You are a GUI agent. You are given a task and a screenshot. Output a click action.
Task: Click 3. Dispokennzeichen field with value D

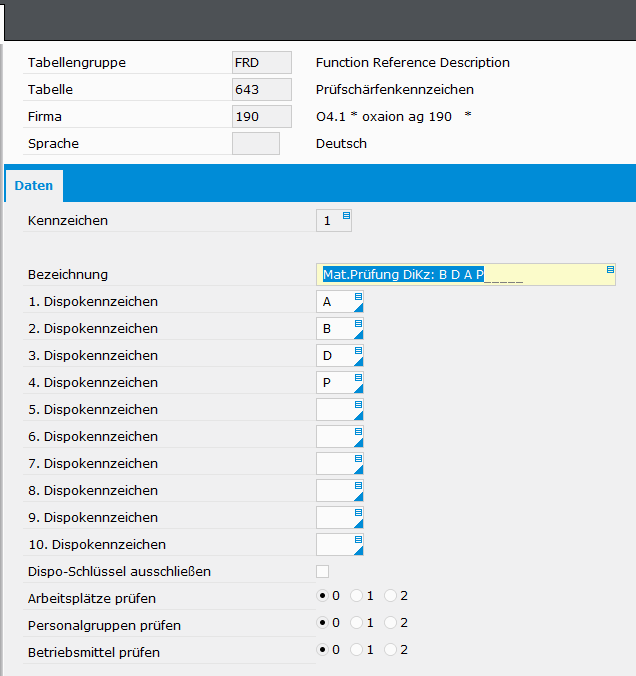(x=340, y=356)
